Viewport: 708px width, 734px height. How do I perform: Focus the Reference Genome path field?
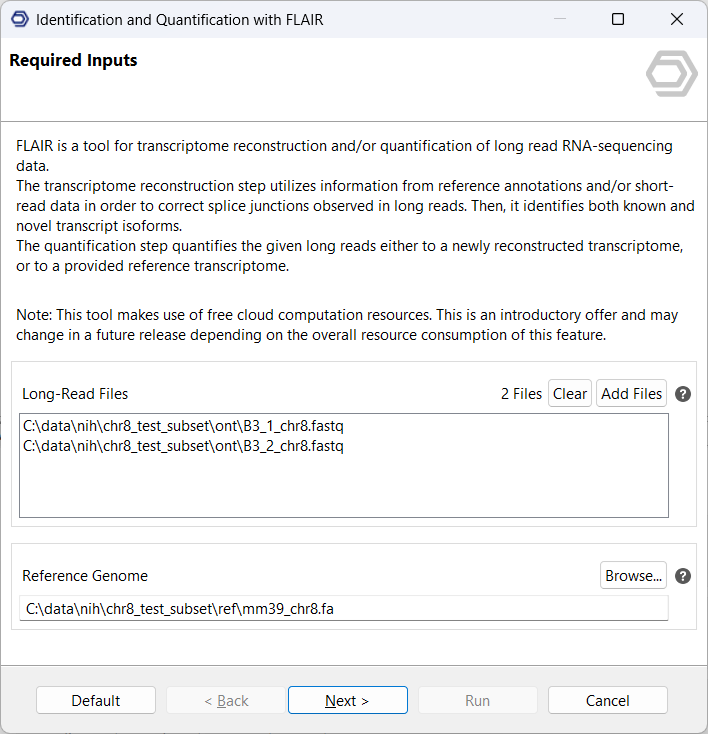coord(343,608)
